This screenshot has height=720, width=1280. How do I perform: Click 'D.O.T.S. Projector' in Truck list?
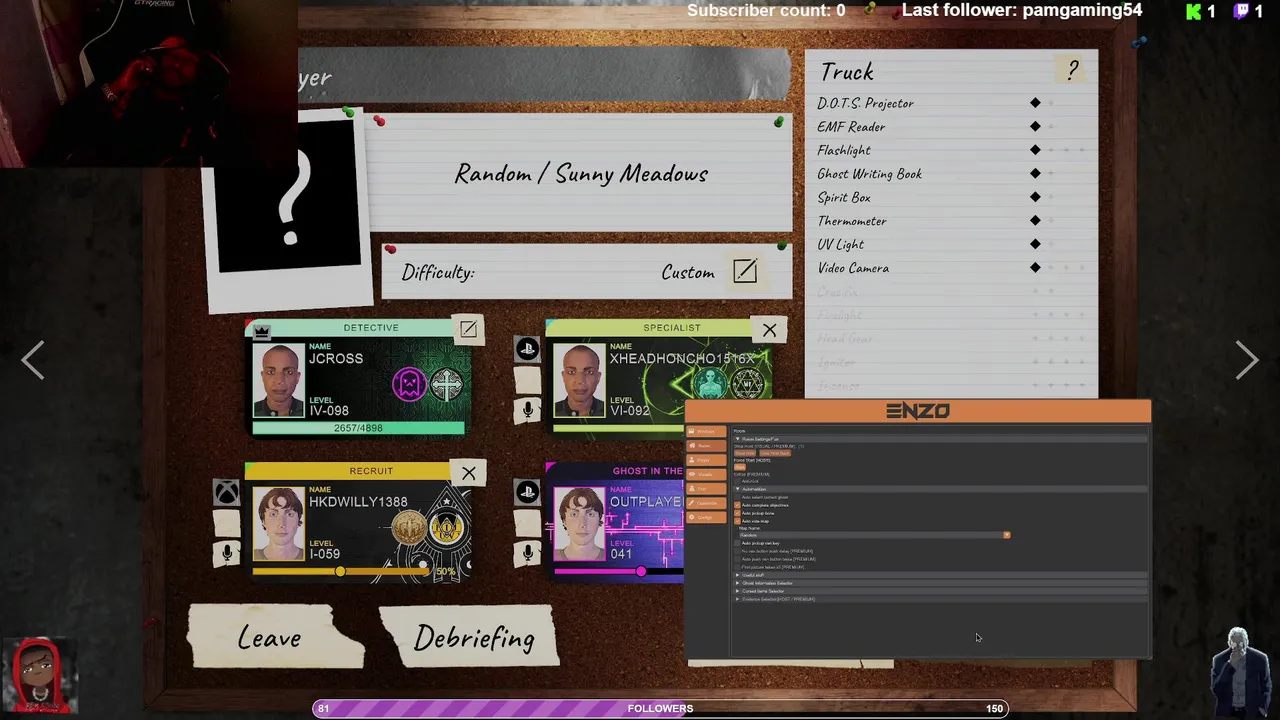(866, 103)
